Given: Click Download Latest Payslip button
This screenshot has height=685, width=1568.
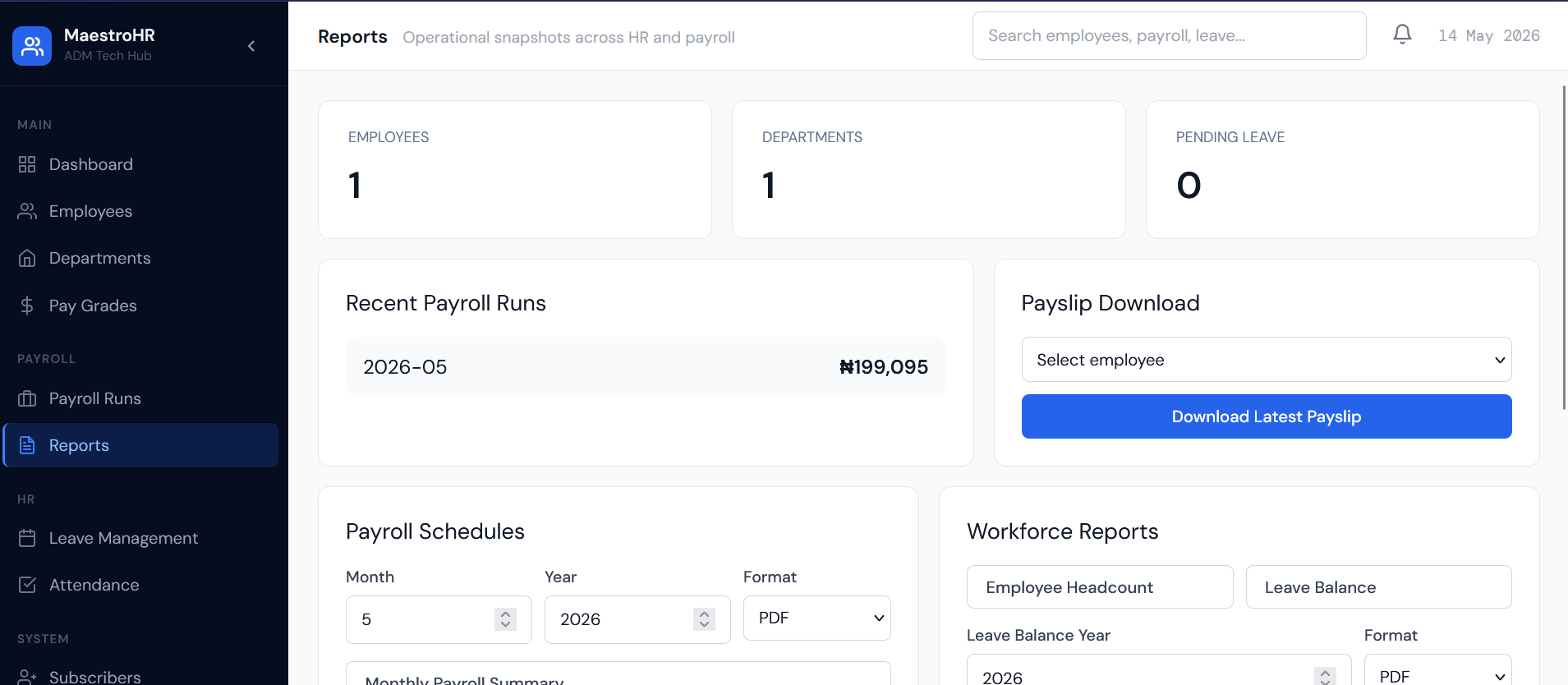Looking at the screenshot, I should coord(1267,416).
